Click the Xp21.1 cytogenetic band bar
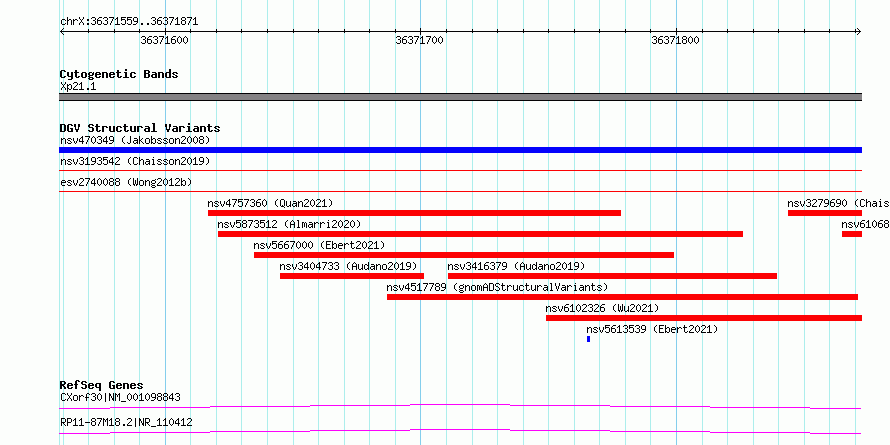Image resolution: width=890 pixels, height=445 pixels. point(460,97)
